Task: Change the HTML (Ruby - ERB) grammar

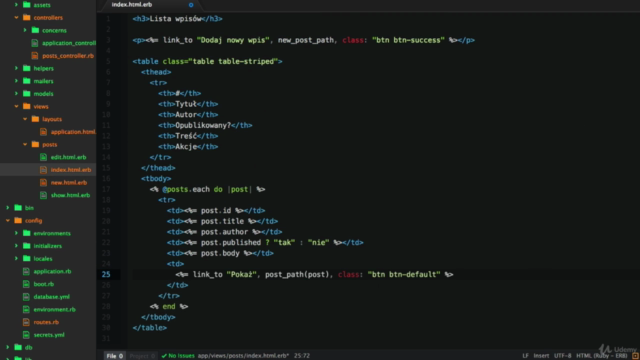Action: (x=601, y=356)
